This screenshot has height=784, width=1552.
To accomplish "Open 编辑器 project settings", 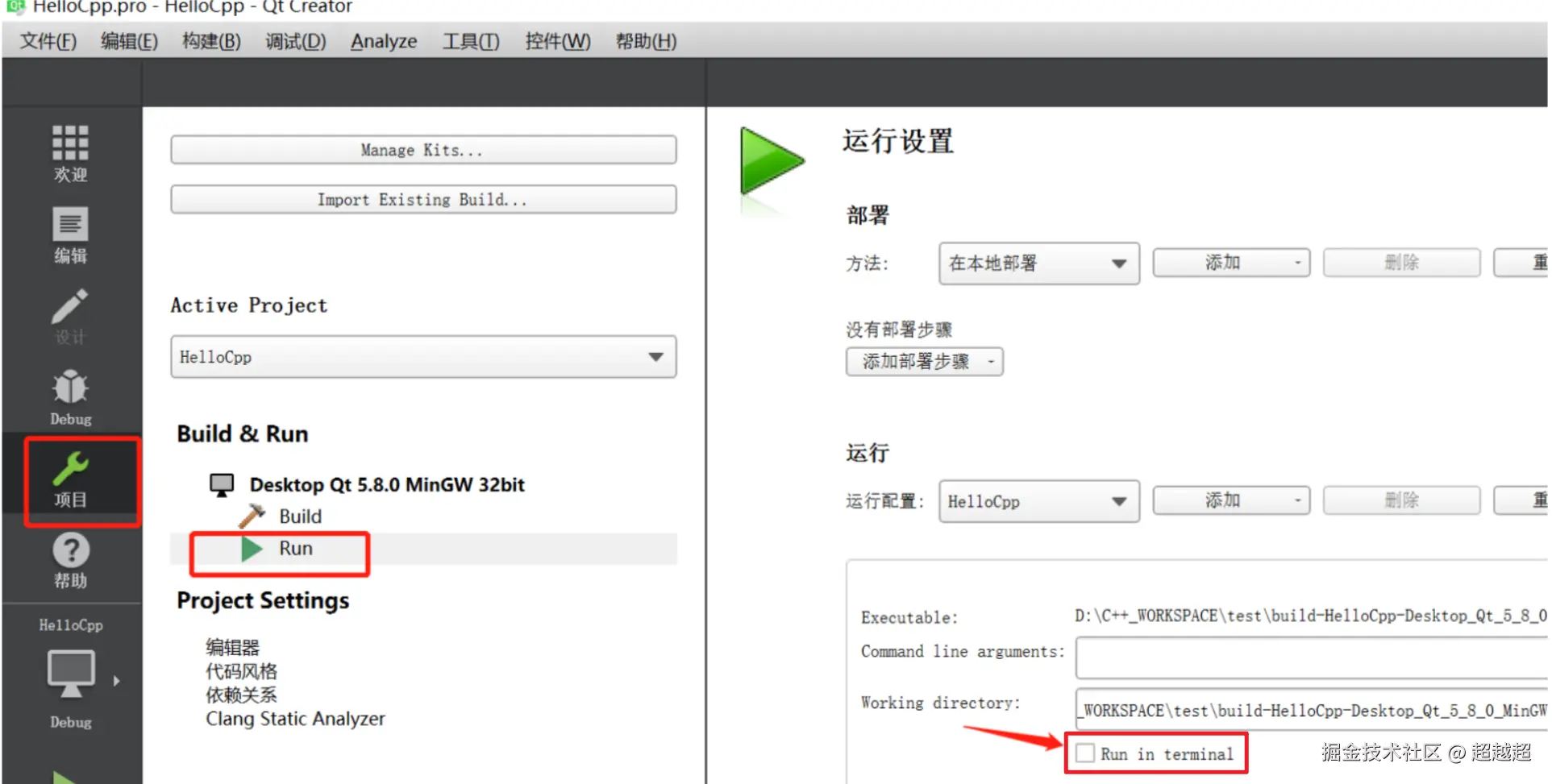I will pos(233,648).
